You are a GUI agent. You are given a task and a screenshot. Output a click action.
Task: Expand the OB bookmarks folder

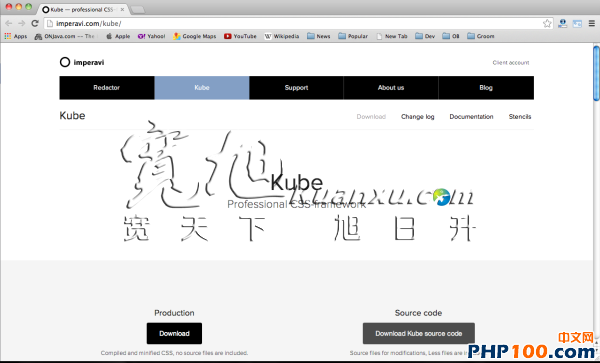coord(451,36)
